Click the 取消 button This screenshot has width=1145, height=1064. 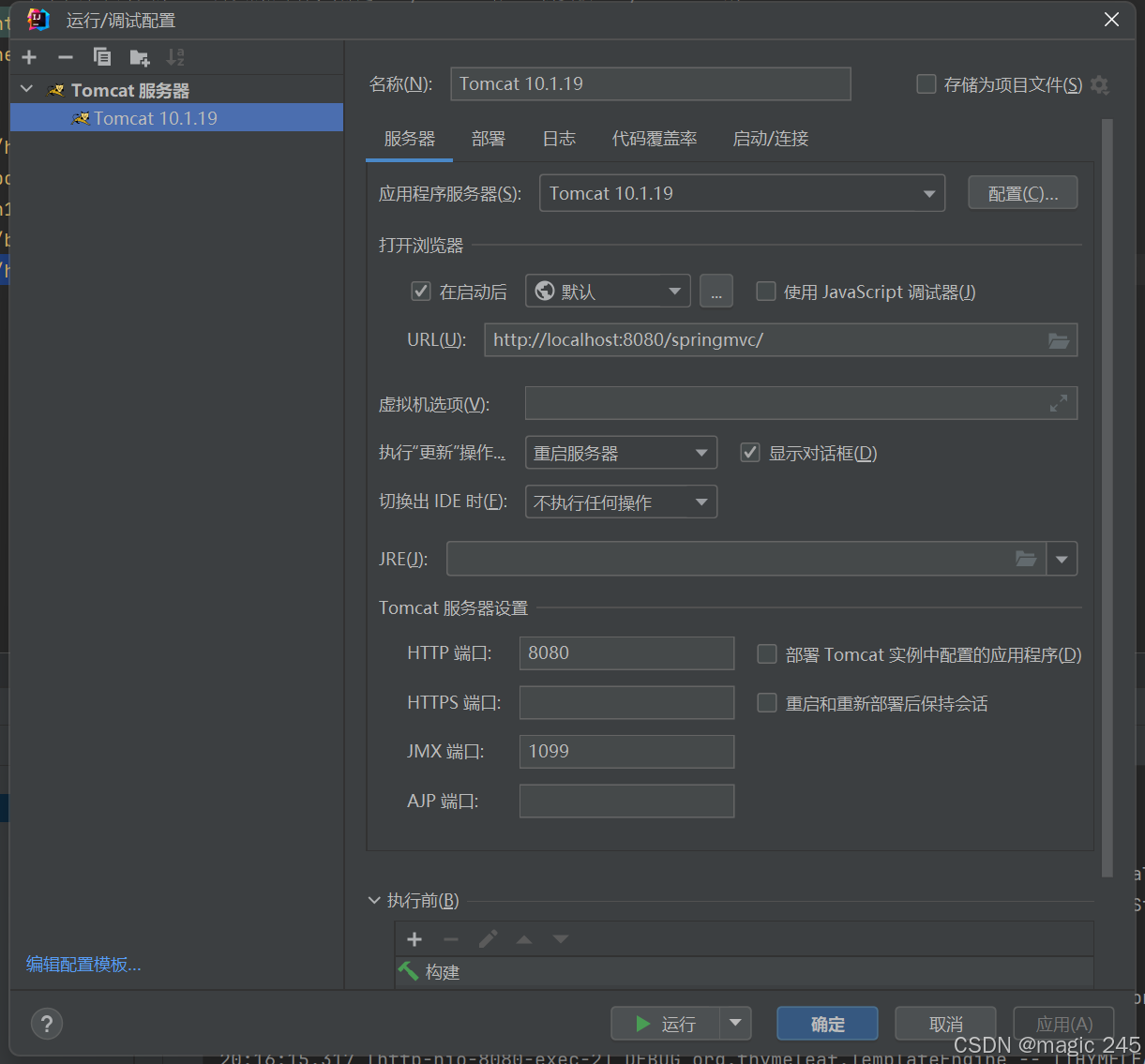click(x=945, y=1024)
